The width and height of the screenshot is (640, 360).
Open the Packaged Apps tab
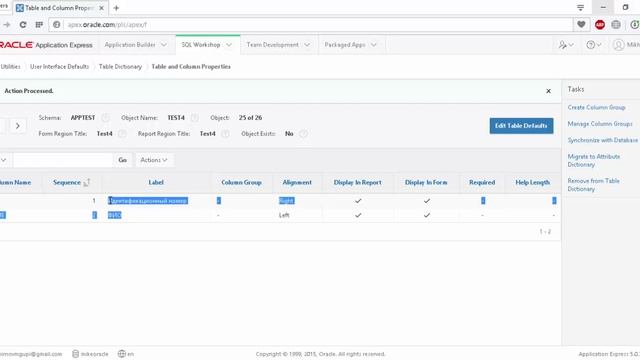pyautogui.click(x=345, y=45)
